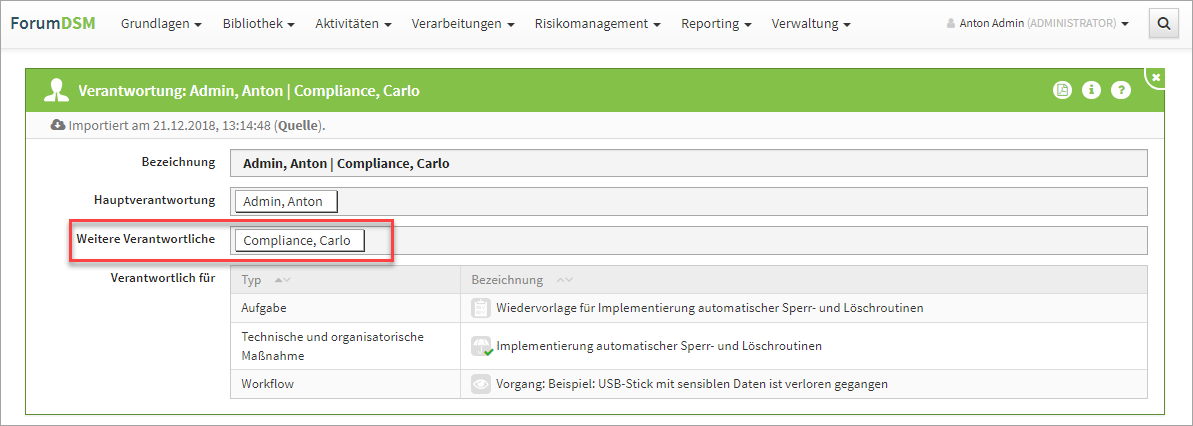This screenshot has width=1193, height=426.
Task: Open the USB-Stick Vorgang workflow entry
Action: pyautogui.click(x=692, y=384)
